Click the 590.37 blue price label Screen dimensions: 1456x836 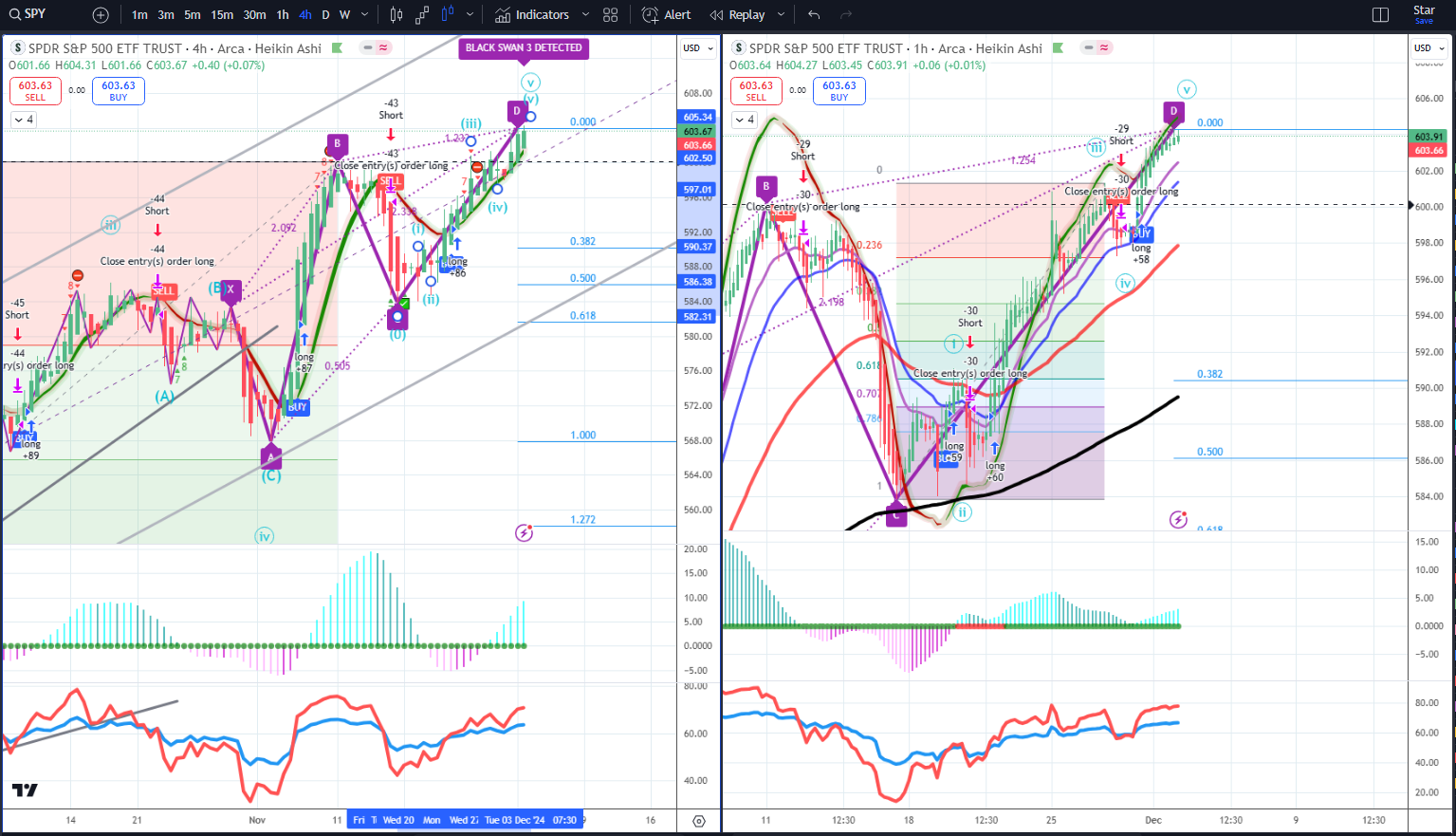point(697,247)
